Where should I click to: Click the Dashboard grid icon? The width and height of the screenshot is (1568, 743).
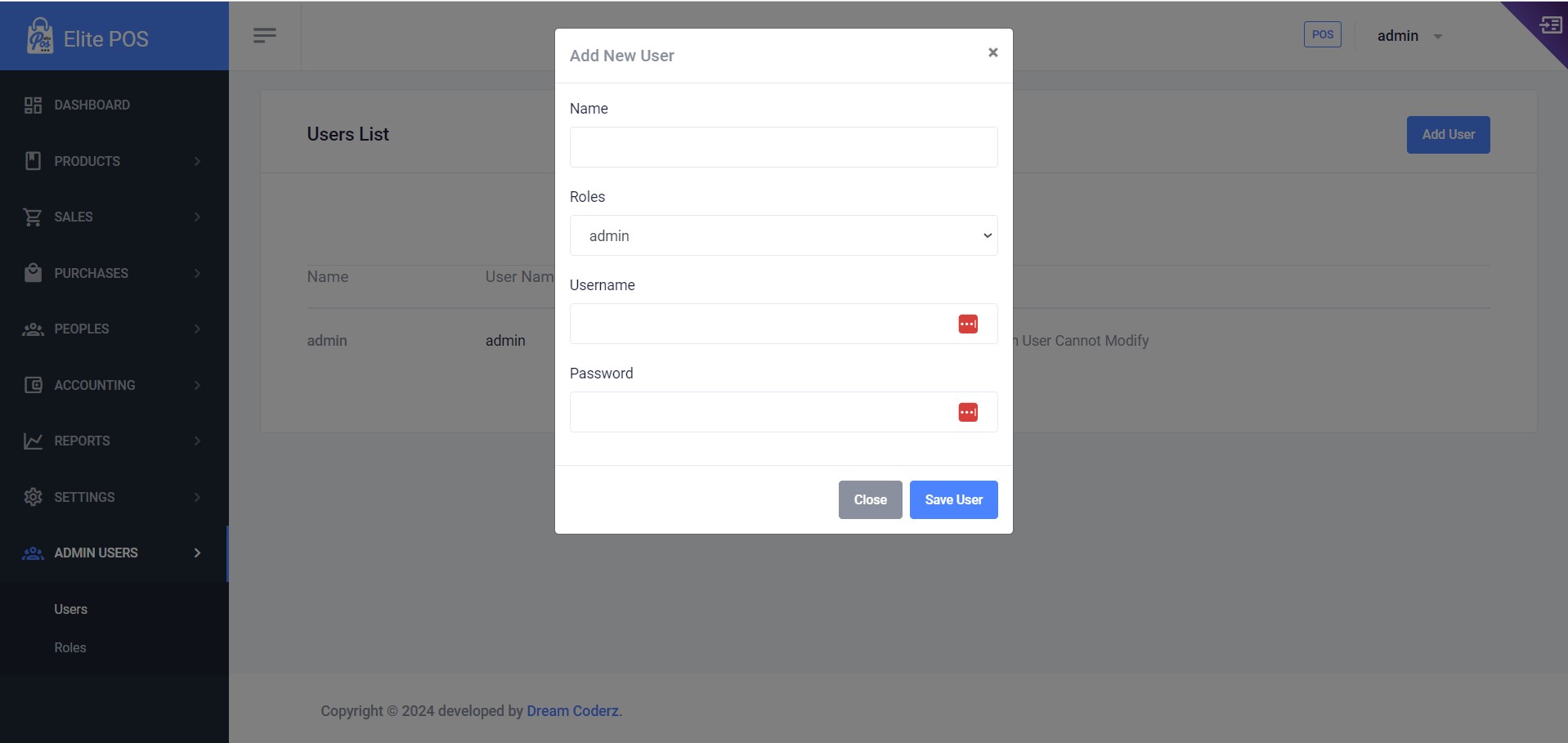coord(33,105)
